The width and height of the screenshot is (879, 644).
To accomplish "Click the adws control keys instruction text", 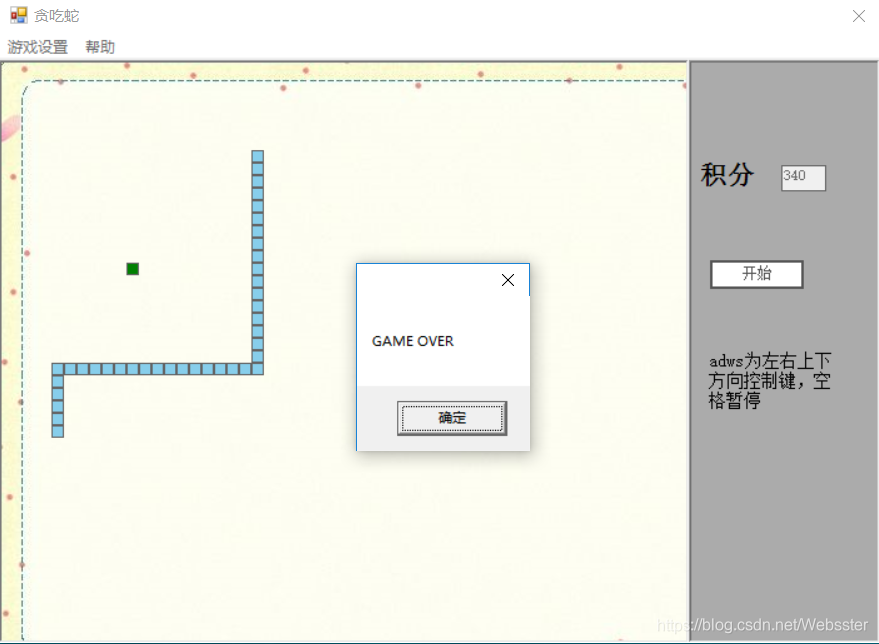I will pyautogui.click(x=766, y=380).
